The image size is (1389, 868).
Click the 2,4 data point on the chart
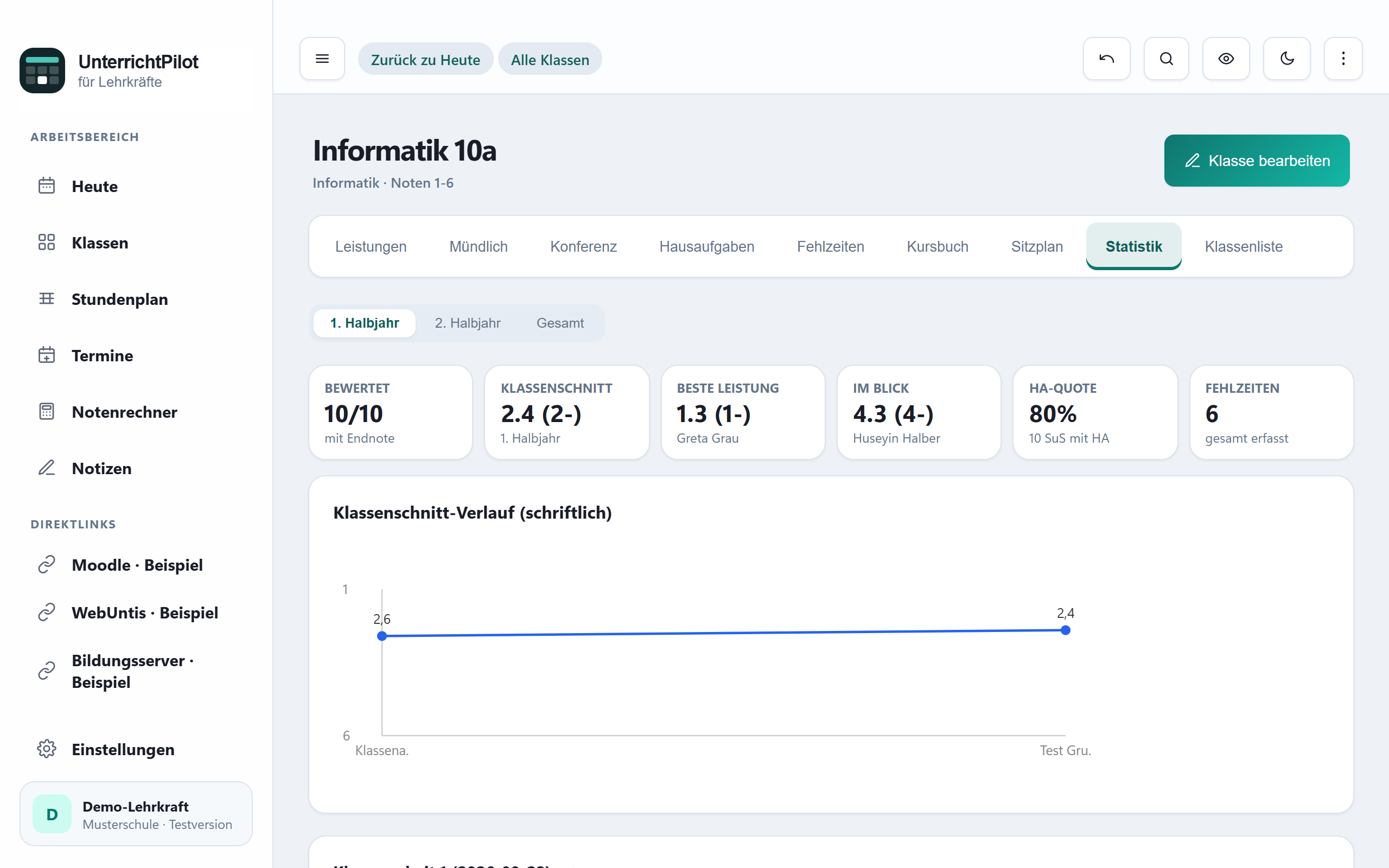(1065, 630)
